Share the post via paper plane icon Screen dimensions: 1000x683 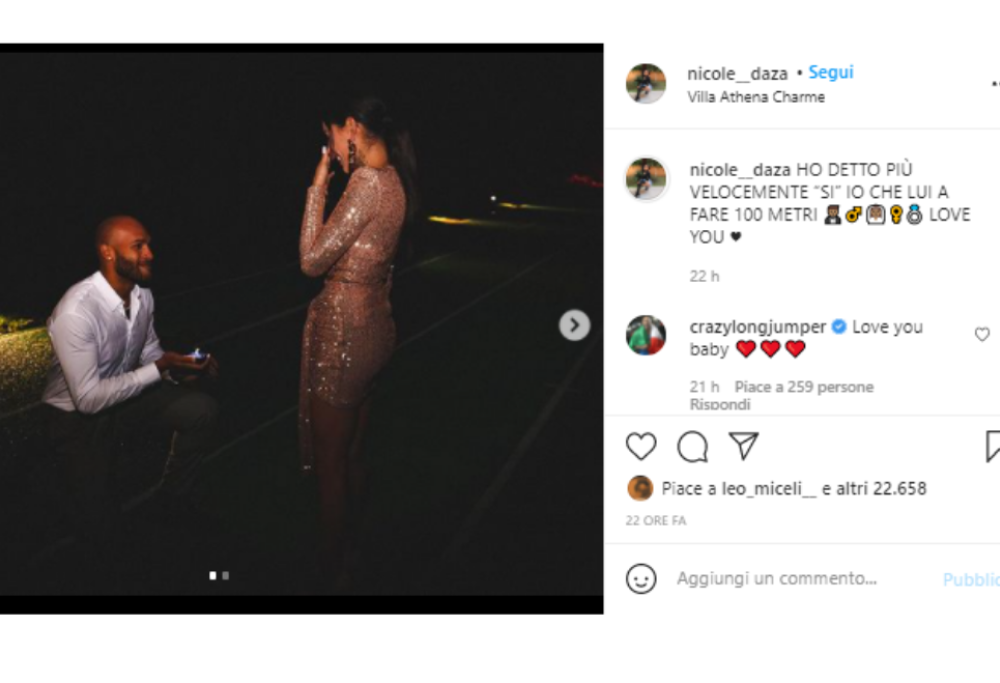(x=743, y=446)
